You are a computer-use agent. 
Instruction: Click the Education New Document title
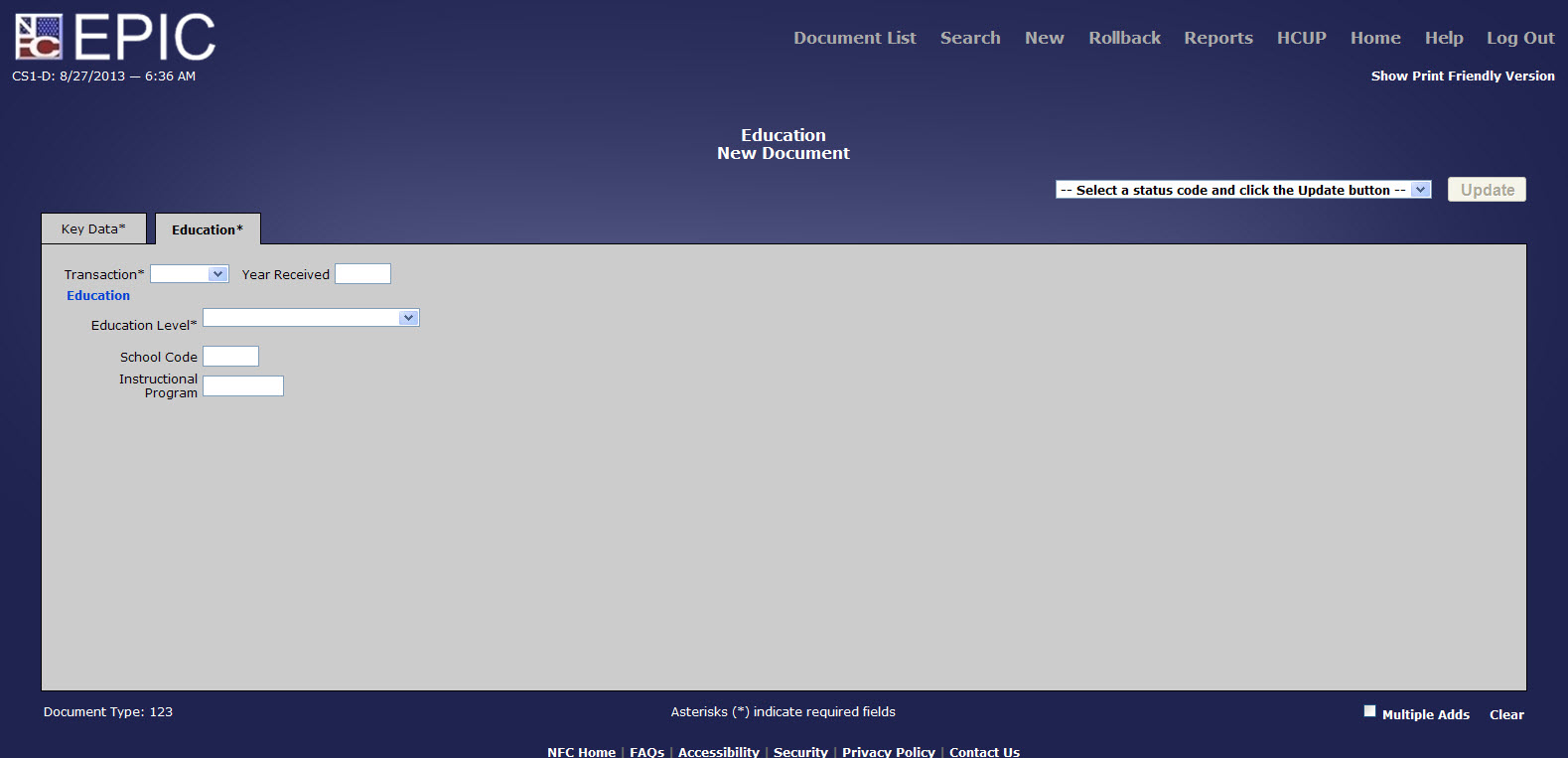coord(784,144)
